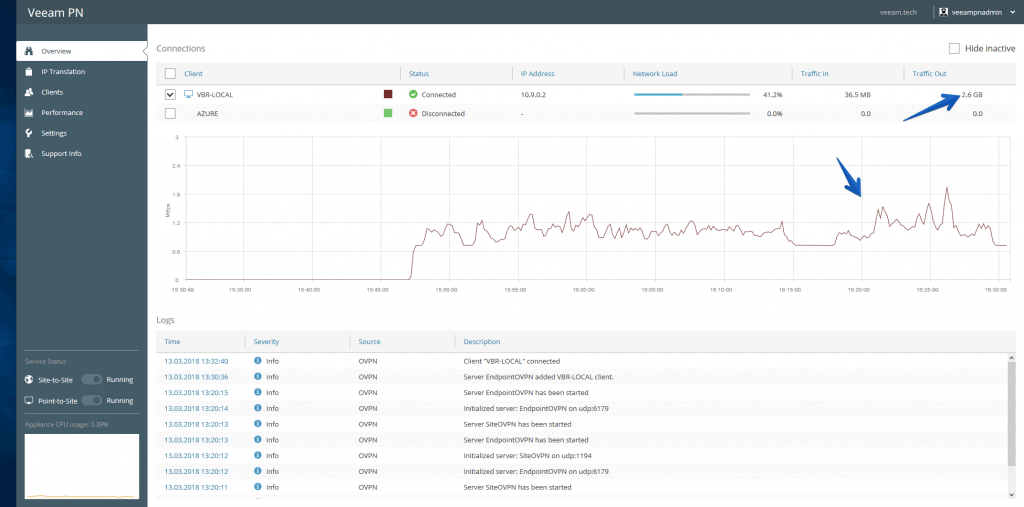Select log time 13.03.2018 13:20:14
The height and width of the screenshot is (507, 1024).
[x=196, y=408]
